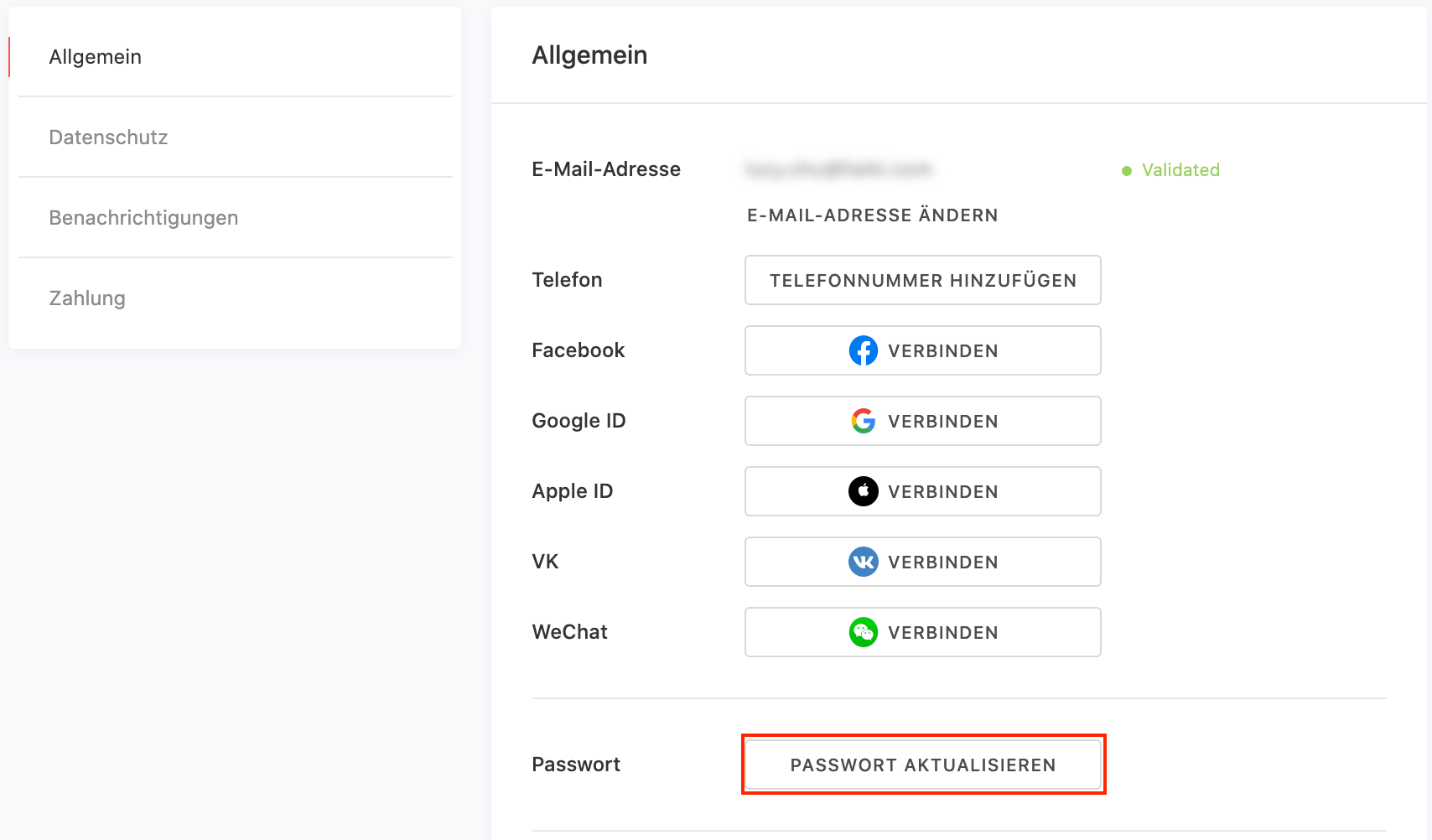Click the Facebook logo icon
1432x840 pixels.
pos(863,350)
